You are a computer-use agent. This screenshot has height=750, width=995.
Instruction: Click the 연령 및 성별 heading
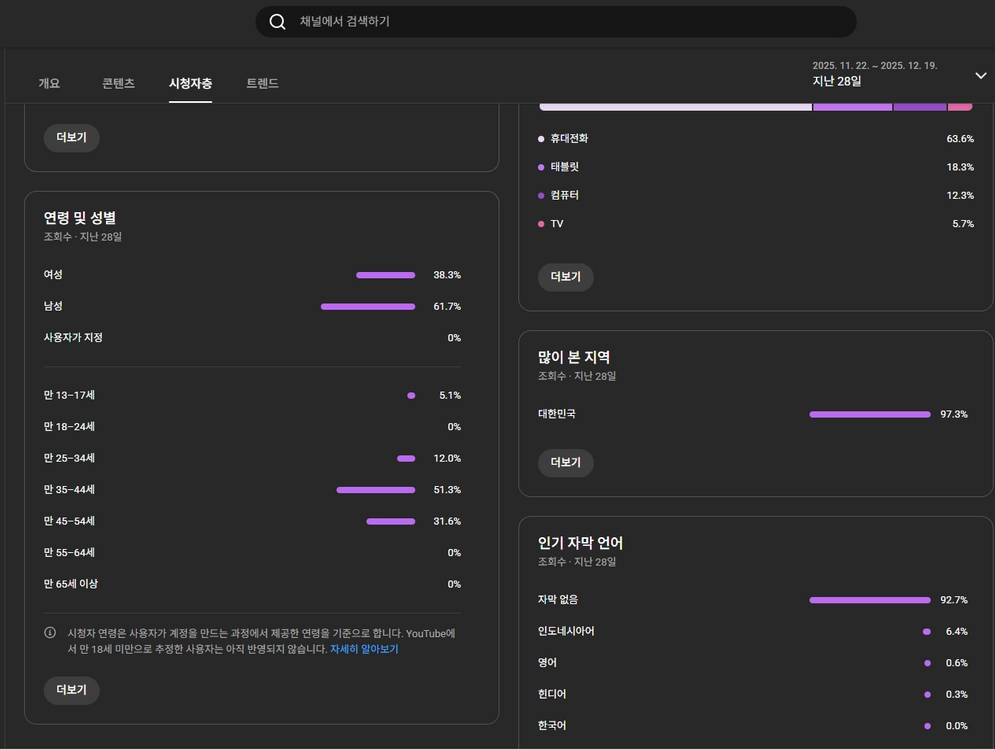point(80,218)
